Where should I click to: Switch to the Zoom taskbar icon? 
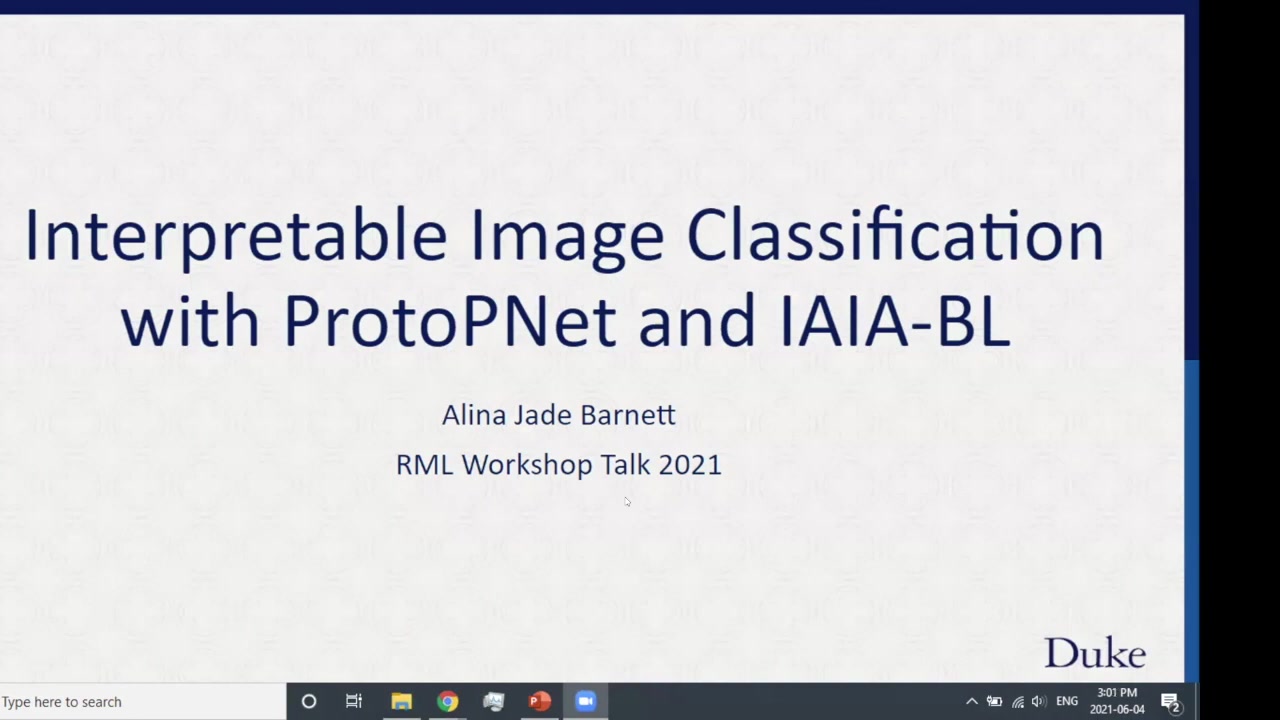pos(586,702)
